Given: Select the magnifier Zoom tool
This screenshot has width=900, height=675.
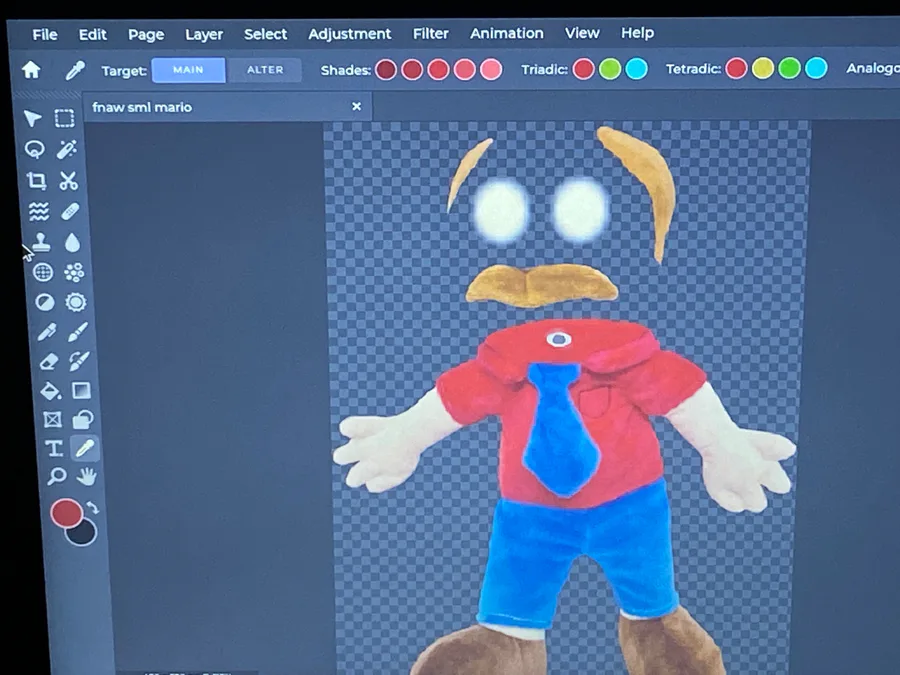Looking at the screenshot, I should [56, 476].
